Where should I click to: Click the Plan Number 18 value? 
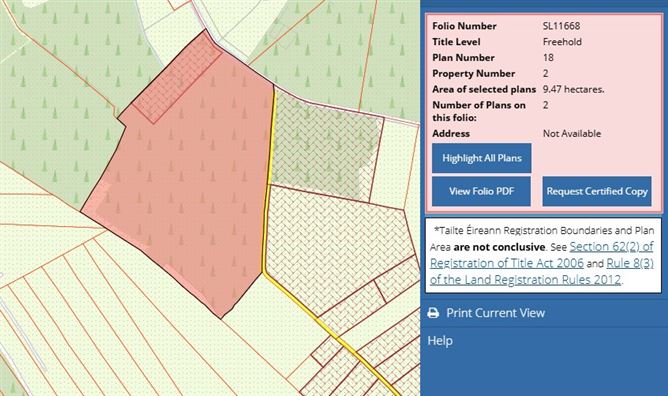(548, 57)
